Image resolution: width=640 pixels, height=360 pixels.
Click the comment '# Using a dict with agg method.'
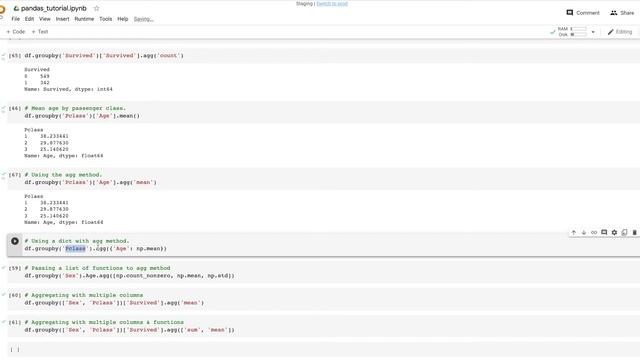pos(77,241)
